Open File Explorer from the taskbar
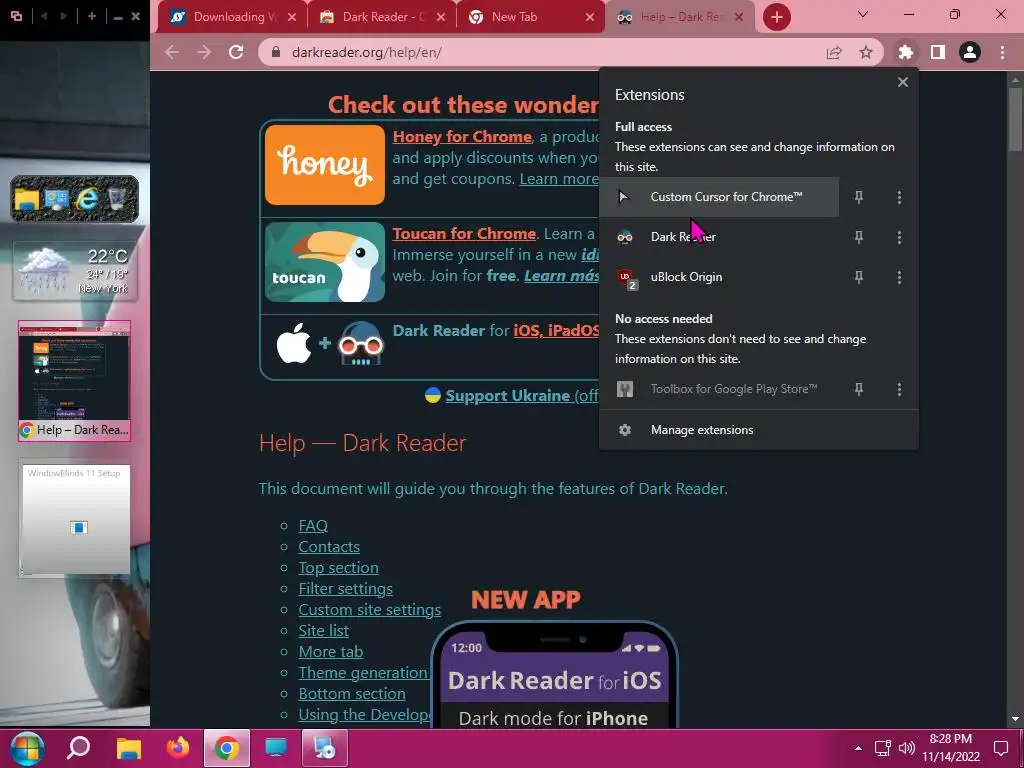1024x768 pixels. [129, 748]
